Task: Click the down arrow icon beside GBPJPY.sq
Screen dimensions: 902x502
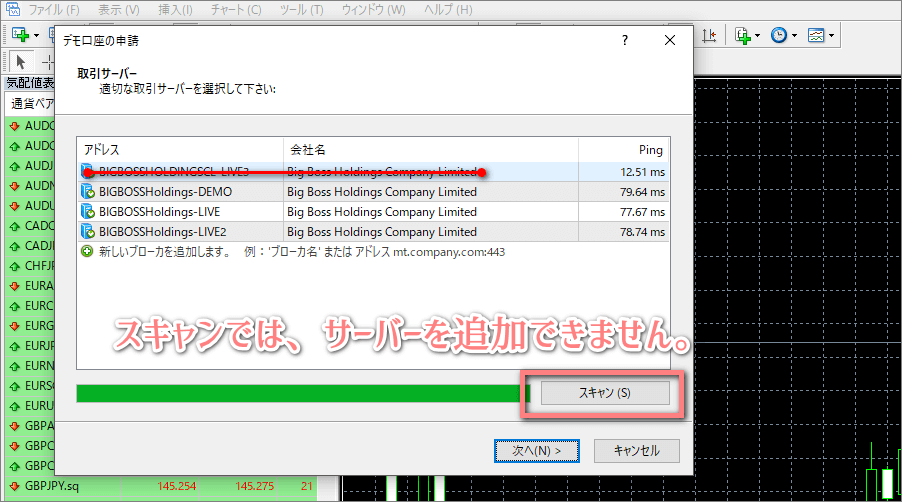Action: point(15,486)
